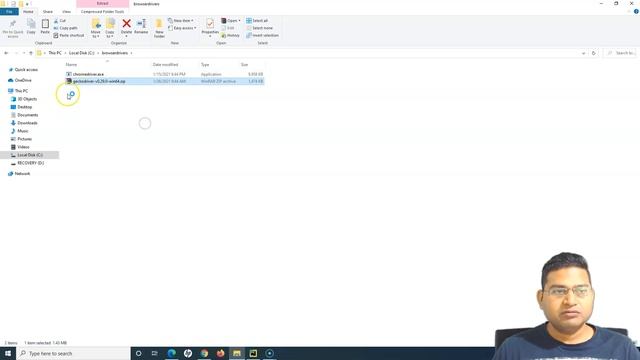Open the Move to dropdown

pos(96,28)
